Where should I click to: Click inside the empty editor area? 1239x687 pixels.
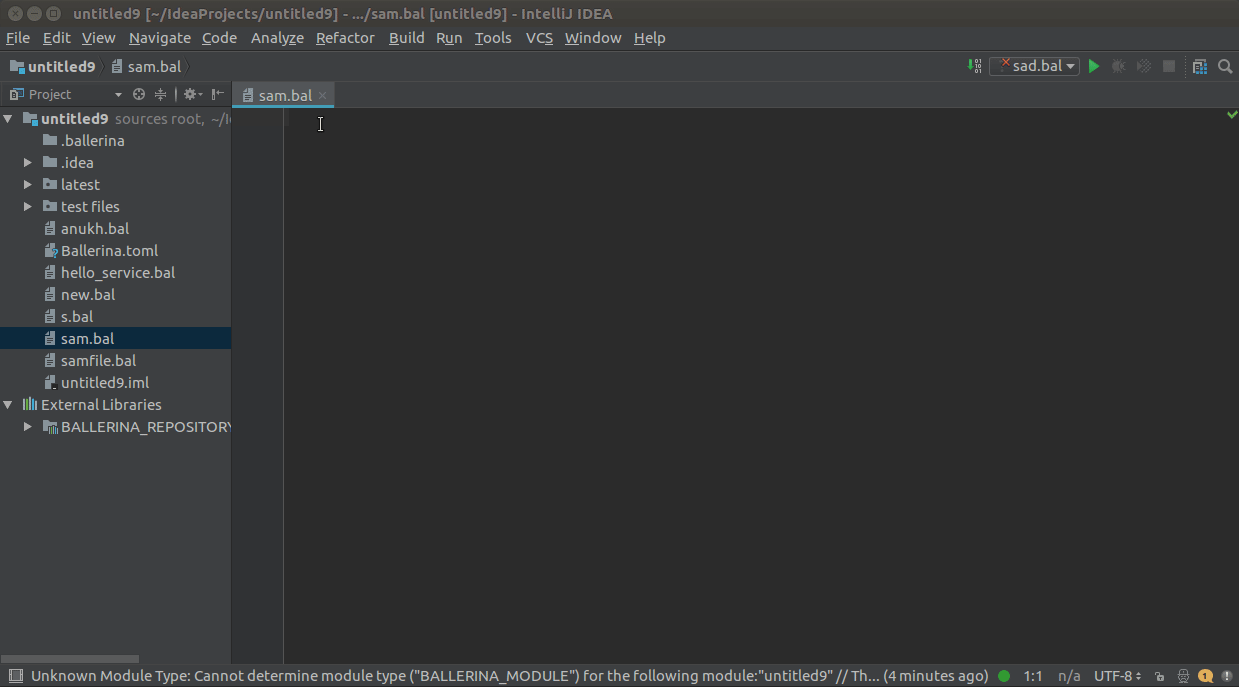pyautogui.click(x=760, y=385)
